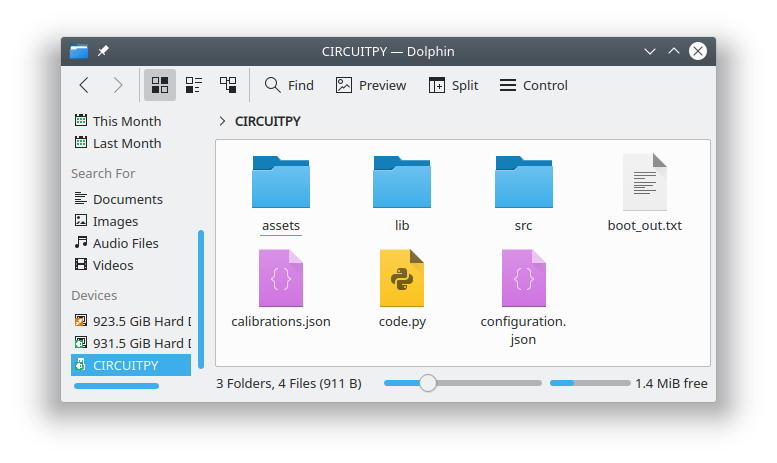Go forward in folder history
Viewport: 777px width, 463px height.
(118, 85)
